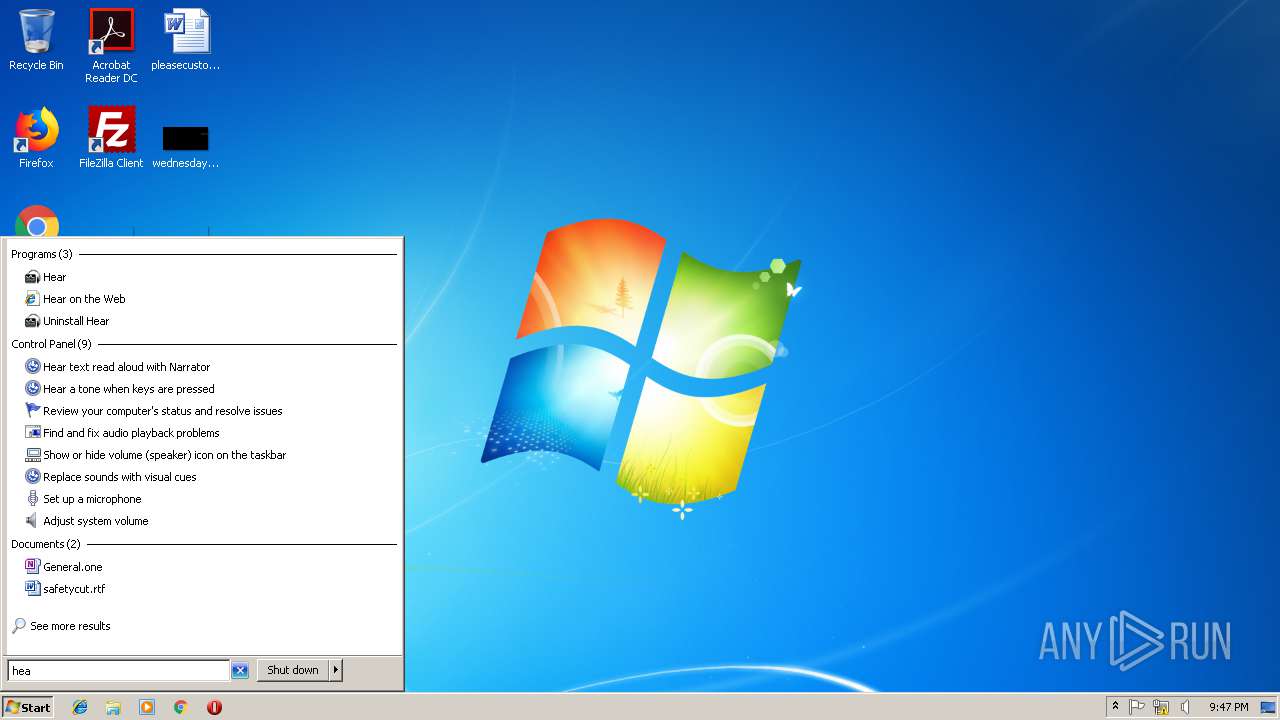1280x720 pixels.
Task: Open Hear a tone when keys are pressed
Action: click(x=128, y=389)
